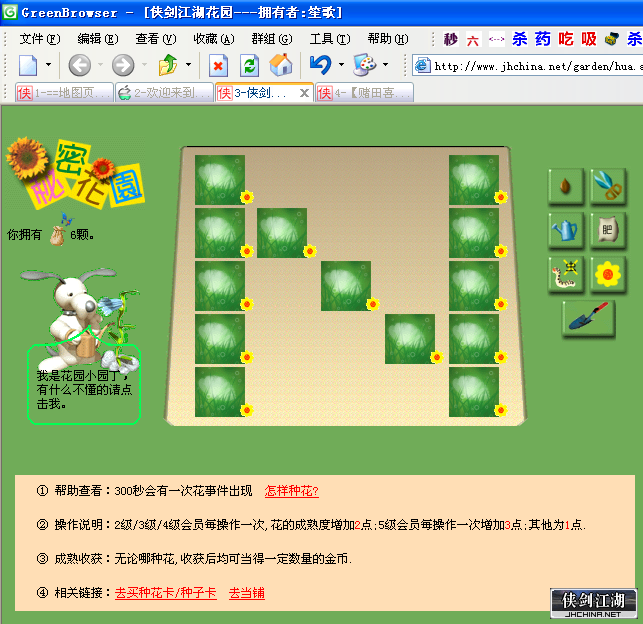Open the forward button history dropdown
Screen dimensions: 643x624
click(144, 65)
